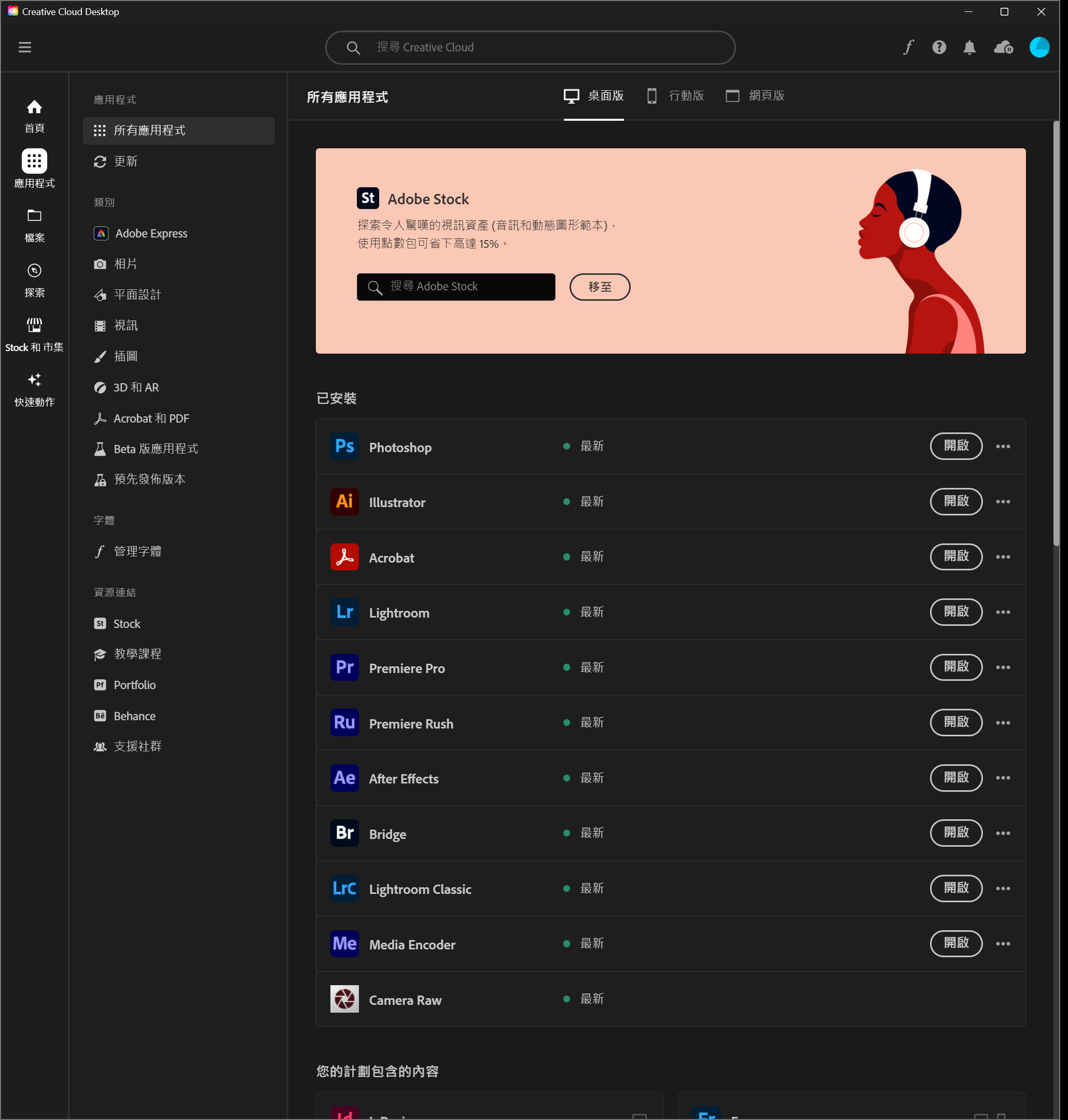Click the Media Encoder app icon
This screenshot has height=1120, width=1068.
(344, 943)
